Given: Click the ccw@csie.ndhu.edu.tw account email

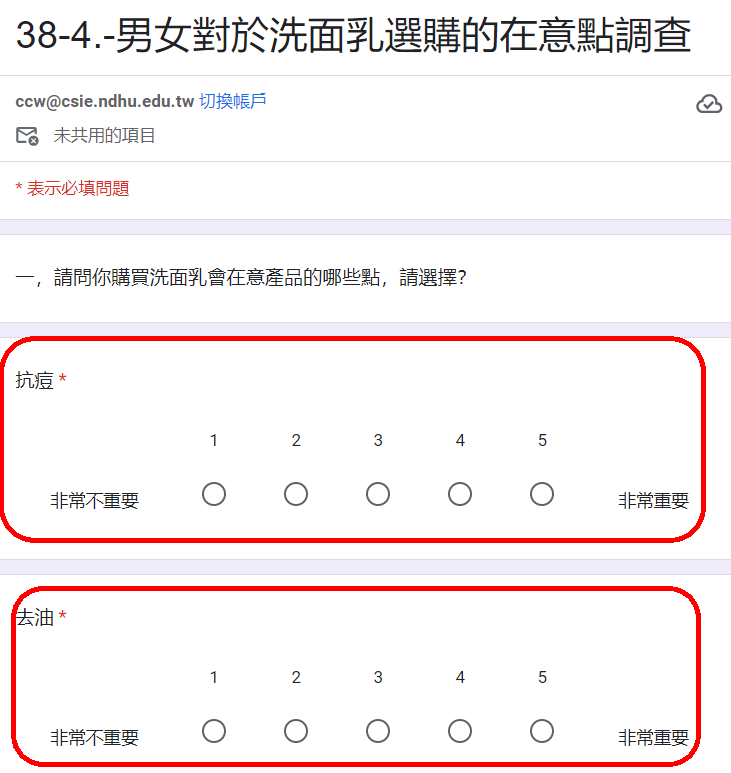Looking at the screenshot, I should coord(104,101).
